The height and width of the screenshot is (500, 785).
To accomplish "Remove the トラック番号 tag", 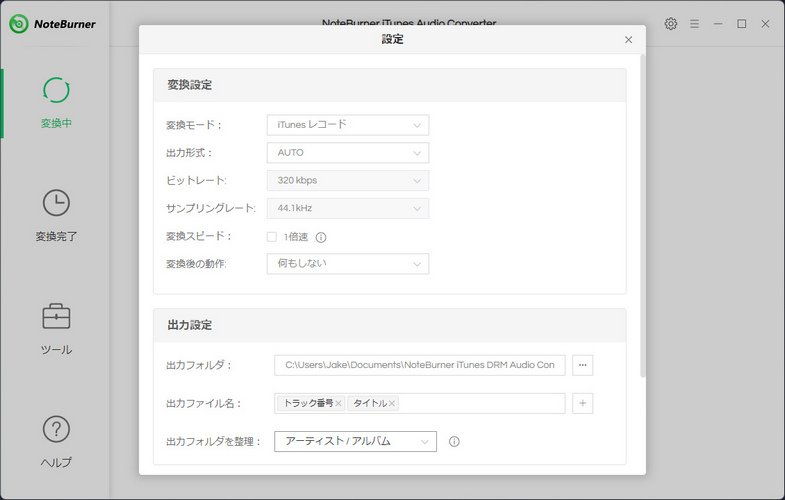I will 338,403.
